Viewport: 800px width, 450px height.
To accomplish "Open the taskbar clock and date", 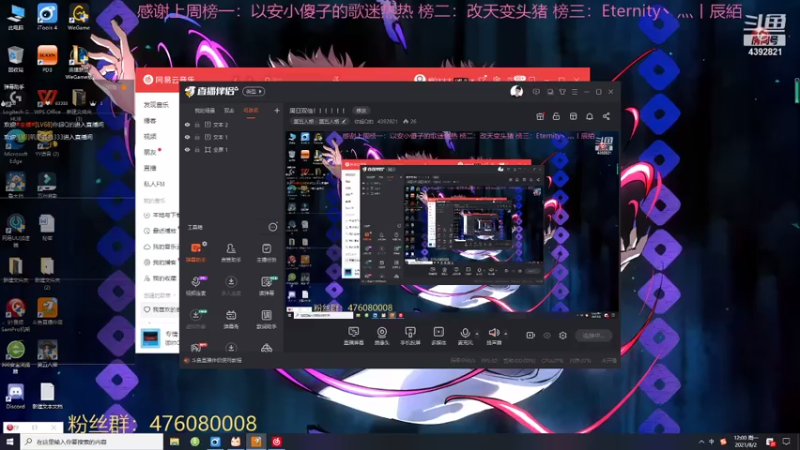I will [x=745, y=441].
